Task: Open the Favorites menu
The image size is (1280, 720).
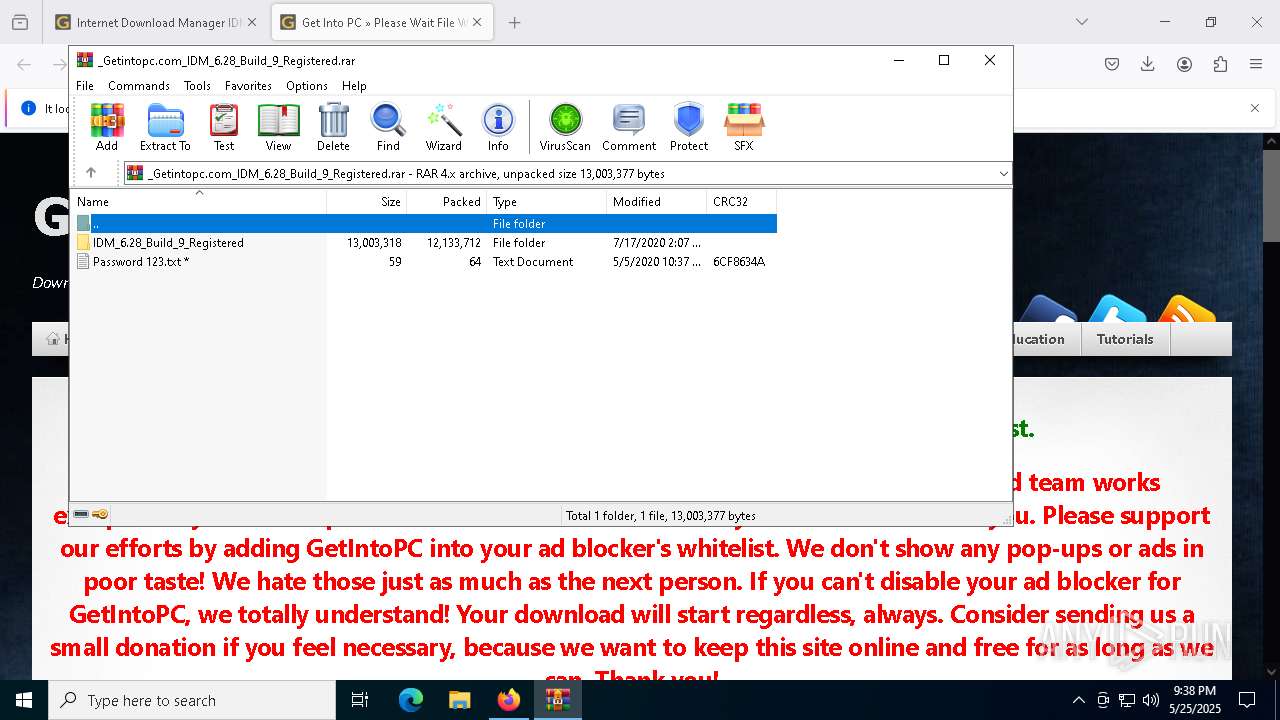Action: [x=248, y=86]
